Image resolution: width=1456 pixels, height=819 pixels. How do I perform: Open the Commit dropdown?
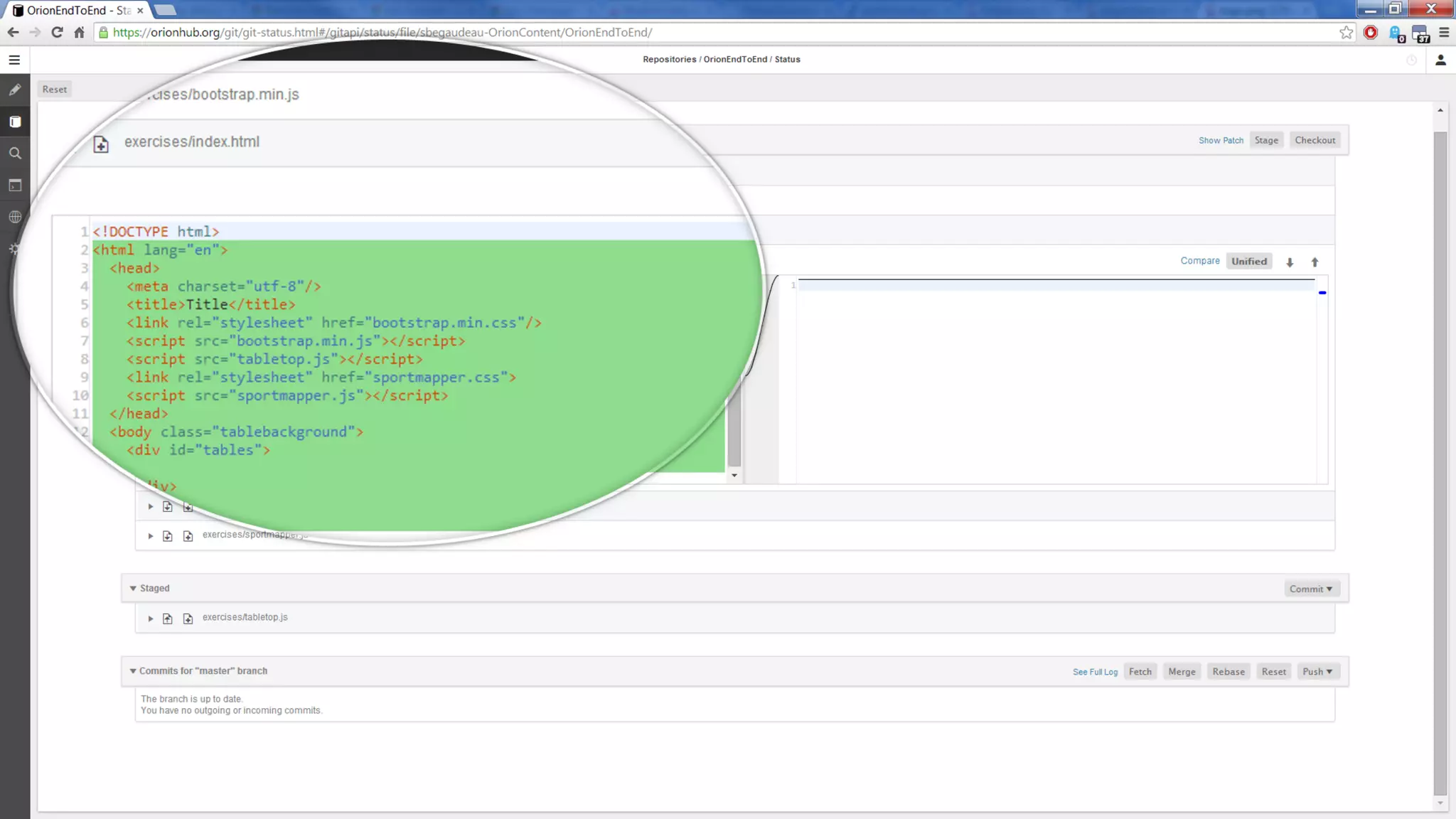[1311, 589]
